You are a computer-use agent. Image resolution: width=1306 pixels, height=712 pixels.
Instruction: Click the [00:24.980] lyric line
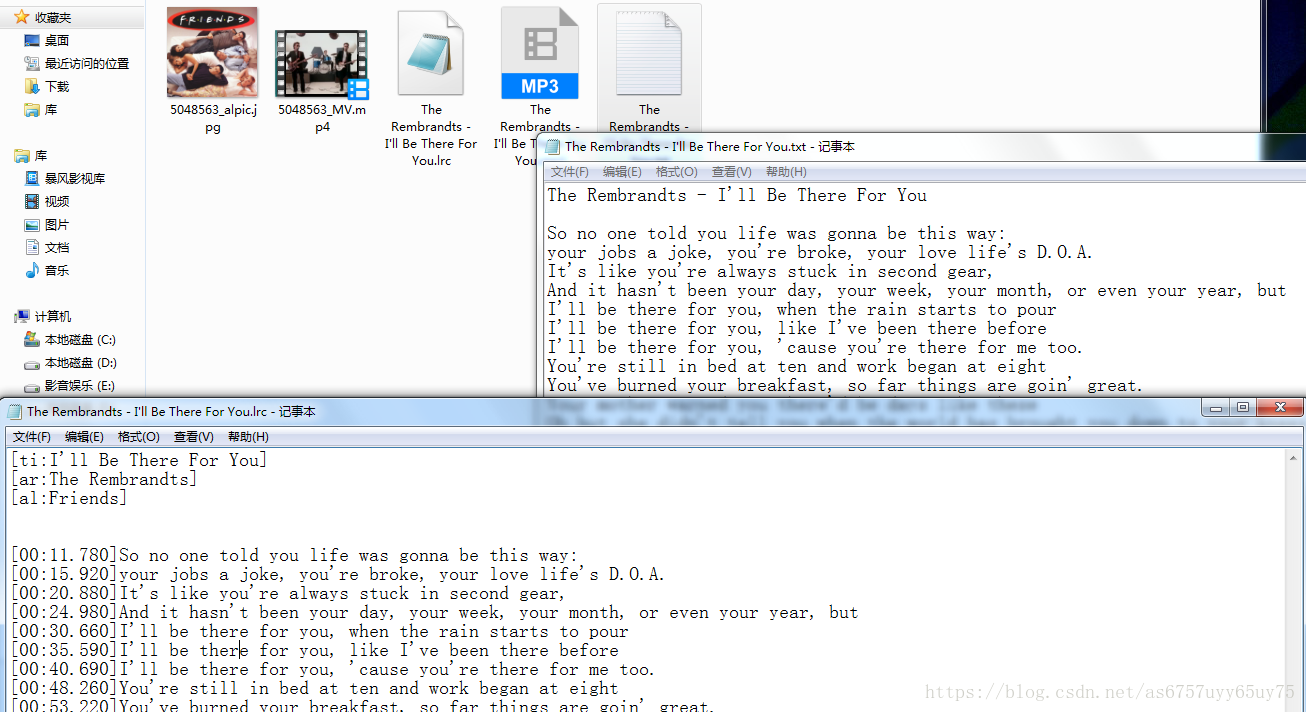point(434,612)
